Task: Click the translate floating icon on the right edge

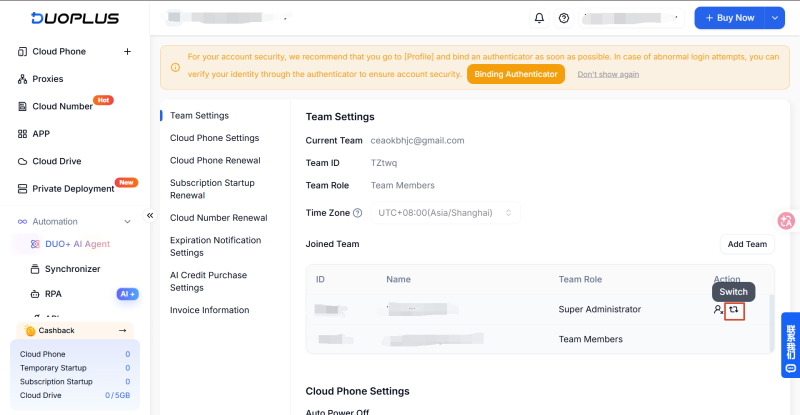Action: (786, 221)
